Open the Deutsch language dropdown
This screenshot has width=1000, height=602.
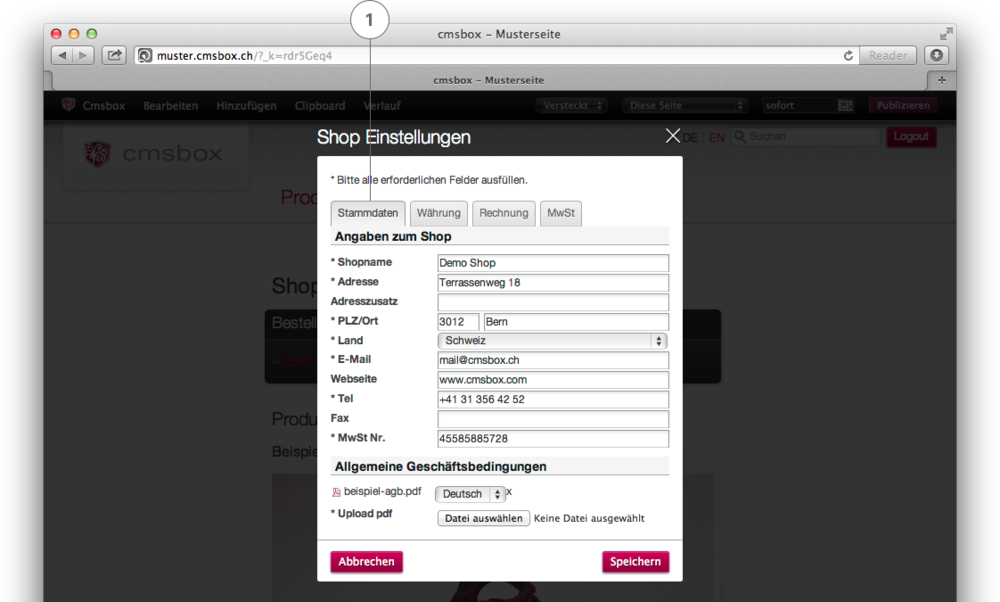[x=469, y=494]
